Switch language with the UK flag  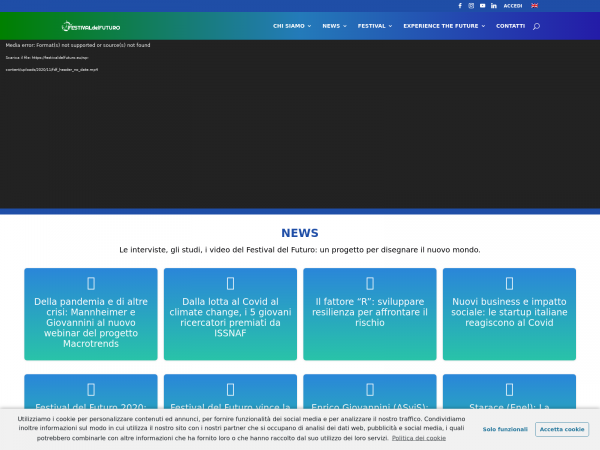coord(534,6)
